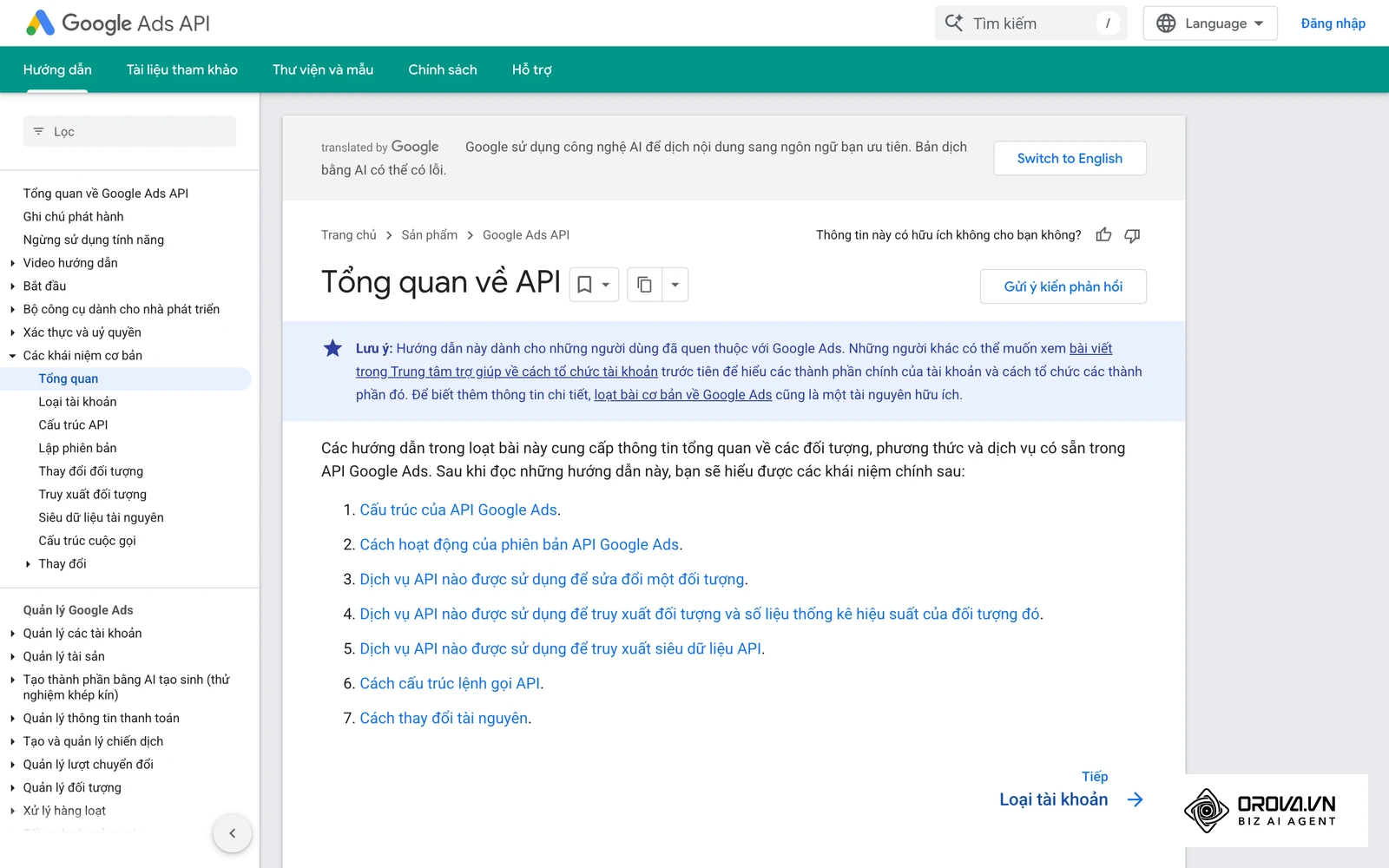The width and height of the screenshot is (1389, 868).
Task: Click Sản phẩm breadcrumb link
Action: (429, 235)
